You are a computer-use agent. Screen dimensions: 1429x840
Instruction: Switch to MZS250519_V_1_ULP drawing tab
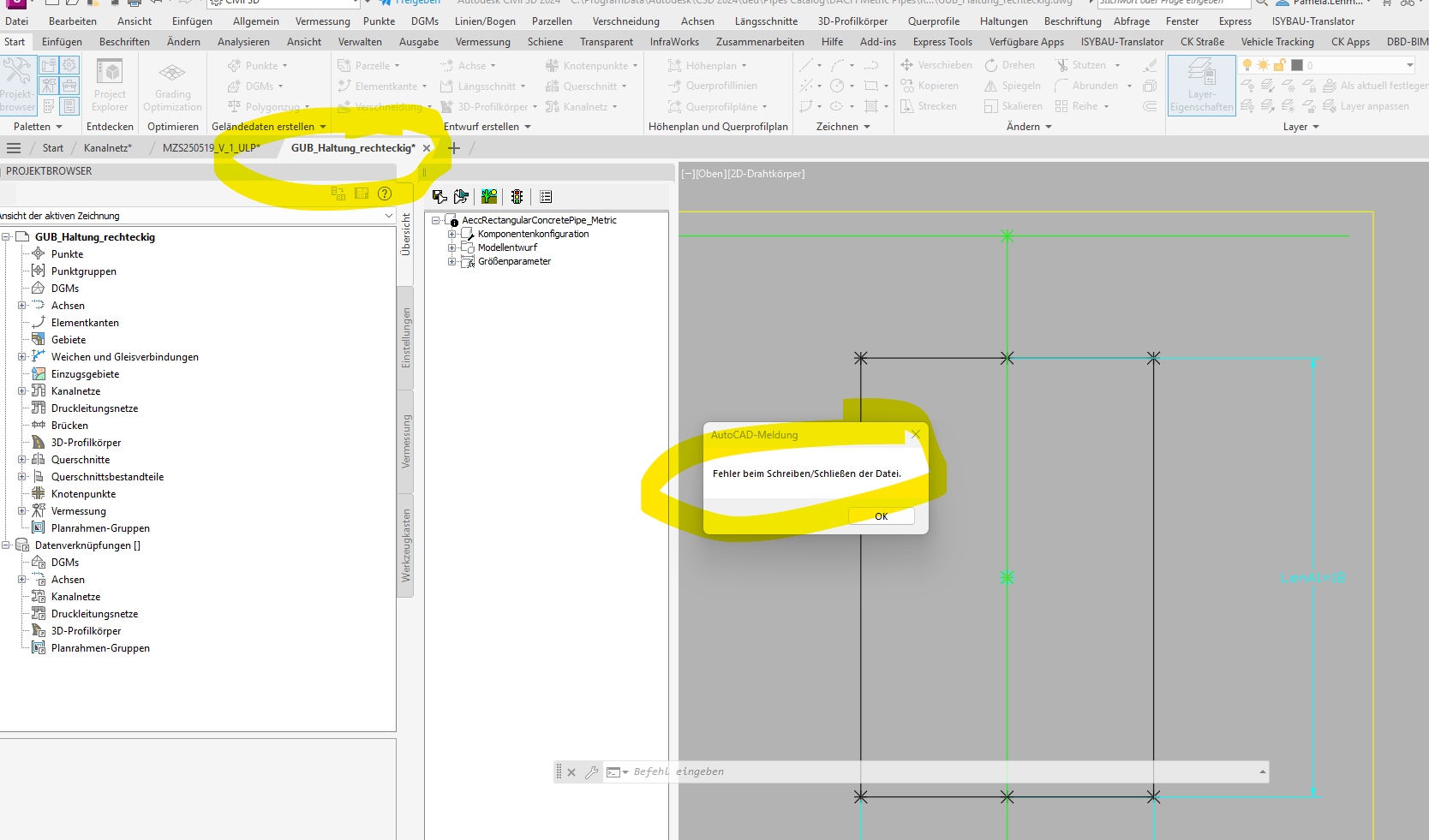[x=211, y=148]
